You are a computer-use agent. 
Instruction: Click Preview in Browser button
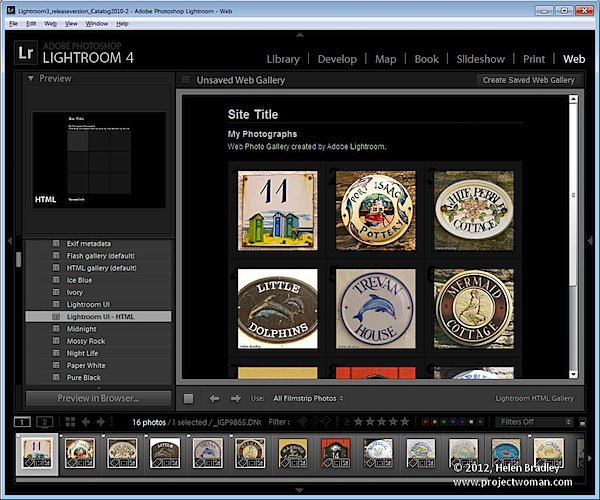point(98,398)
